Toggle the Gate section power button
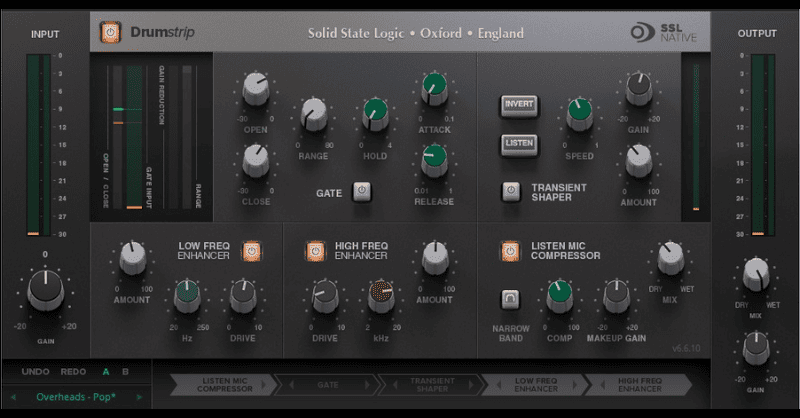Screen dimensions: 800x418 [x=362, y=191]
